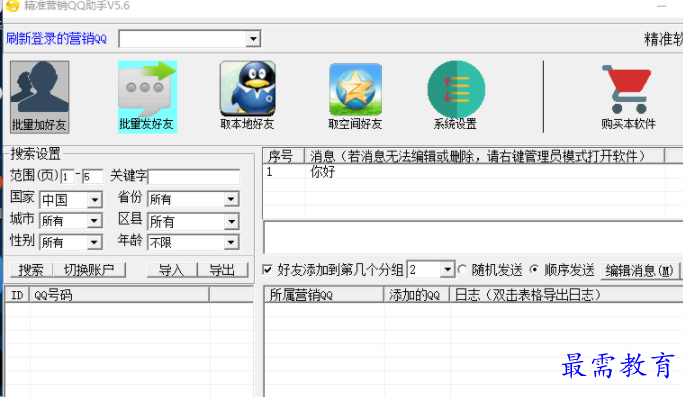Open the 区县 district dropdown
This screenshot has width=683, height=397.
[231, 221]
